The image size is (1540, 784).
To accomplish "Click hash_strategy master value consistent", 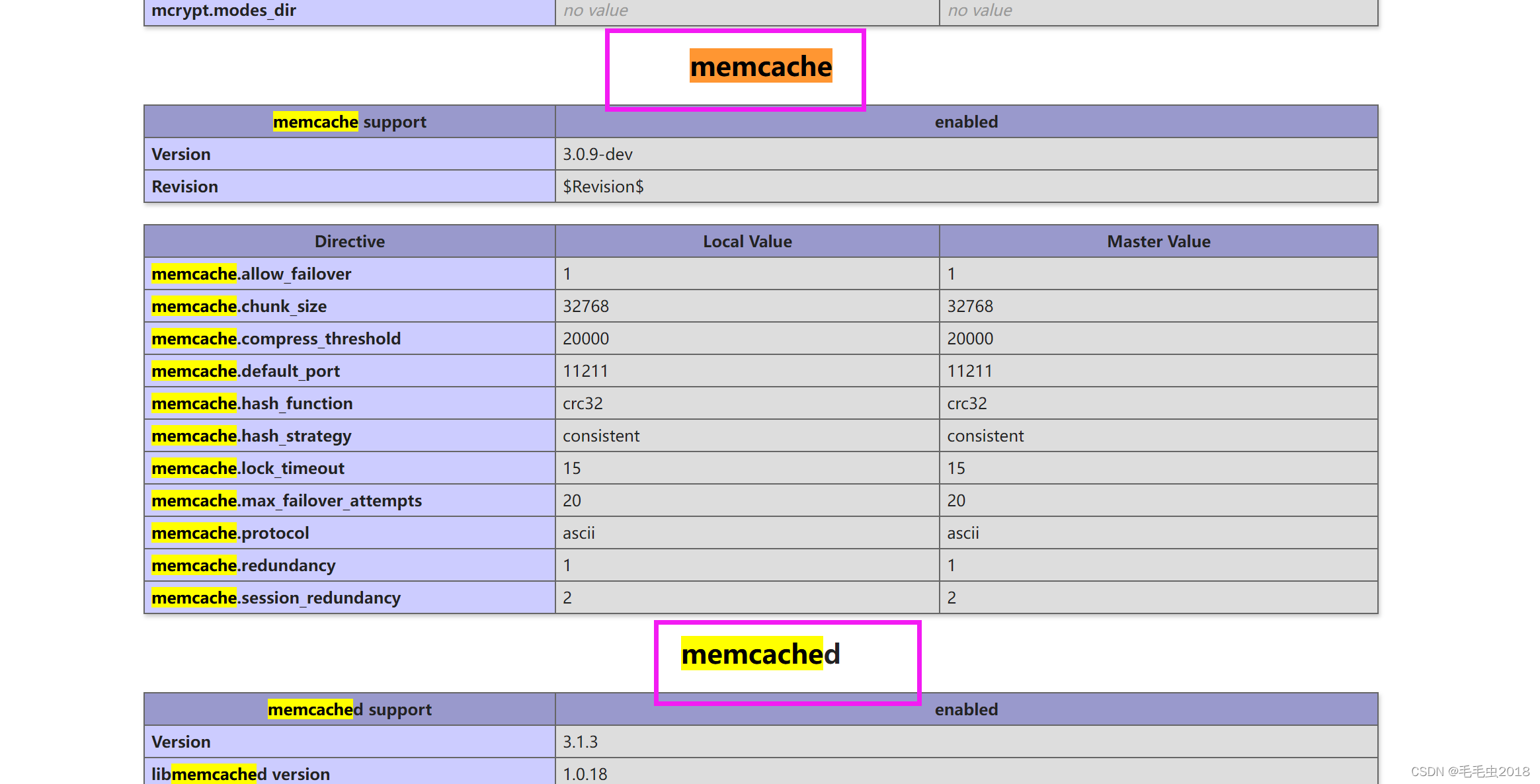I will point(985,436).
